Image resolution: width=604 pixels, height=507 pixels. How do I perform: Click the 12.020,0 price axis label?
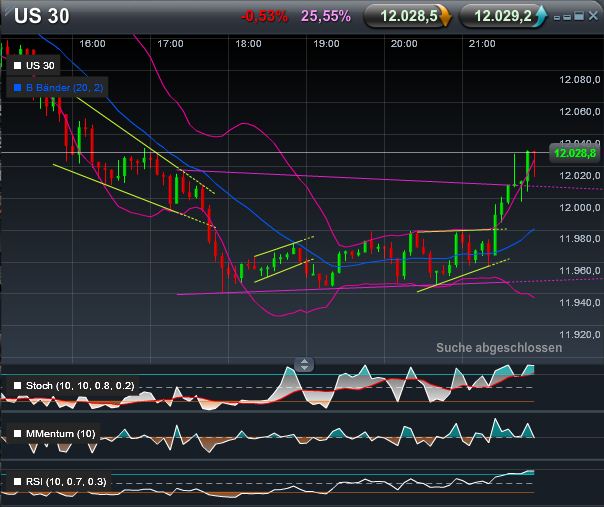point(580,176)
